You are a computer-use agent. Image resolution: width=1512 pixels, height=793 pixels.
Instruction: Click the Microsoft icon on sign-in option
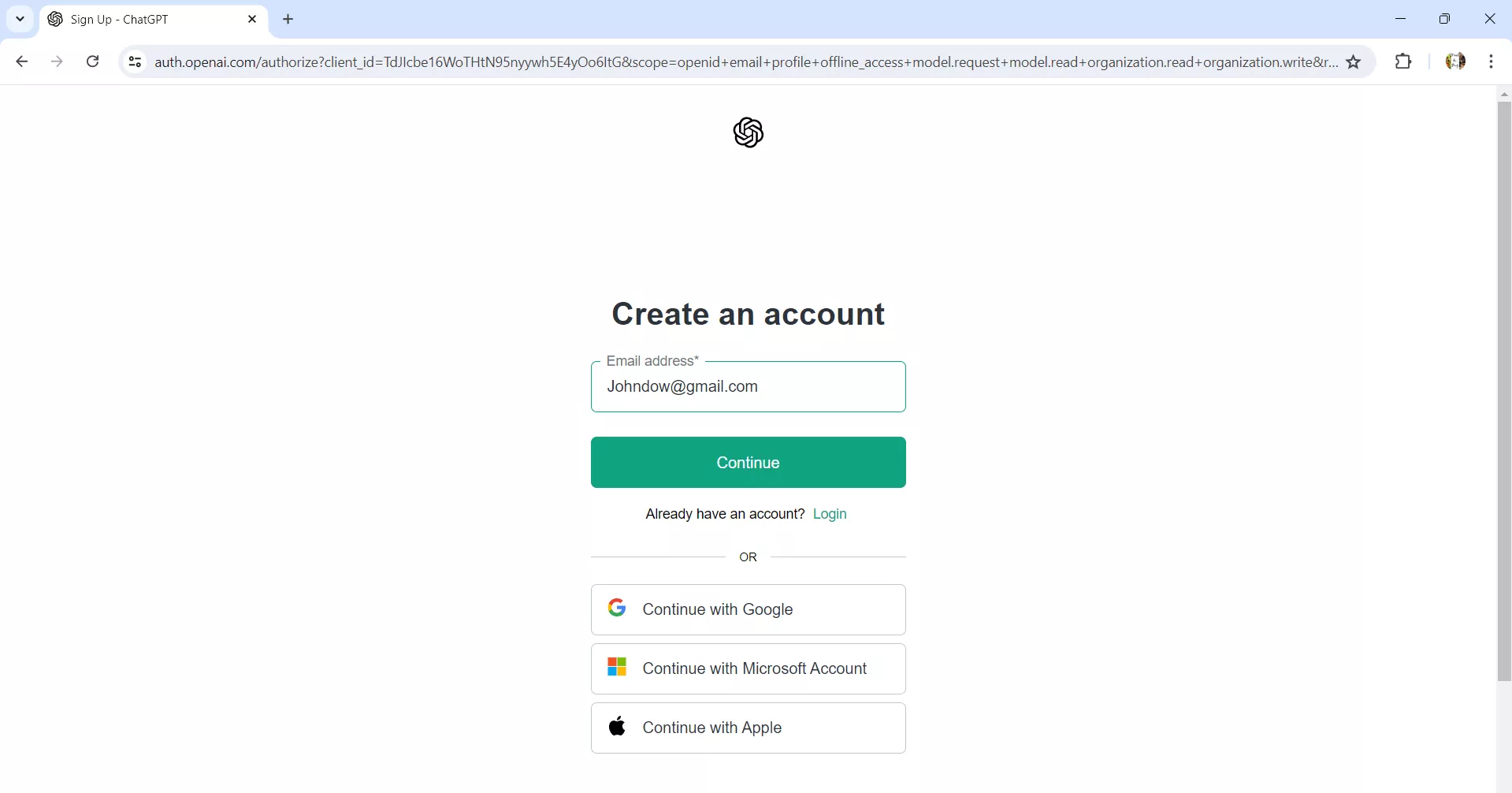click(x=618, y=667)
